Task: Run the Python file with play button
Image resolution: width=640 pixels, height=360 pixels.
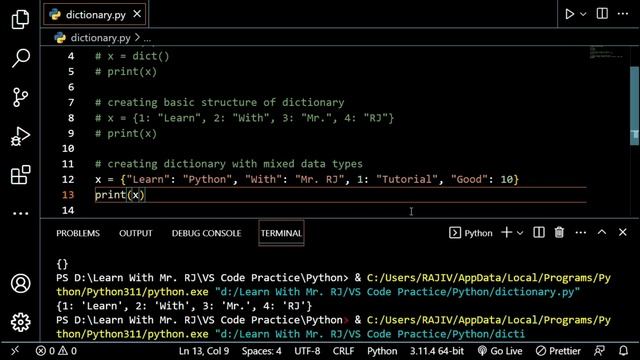Action: tap(569, 14)
